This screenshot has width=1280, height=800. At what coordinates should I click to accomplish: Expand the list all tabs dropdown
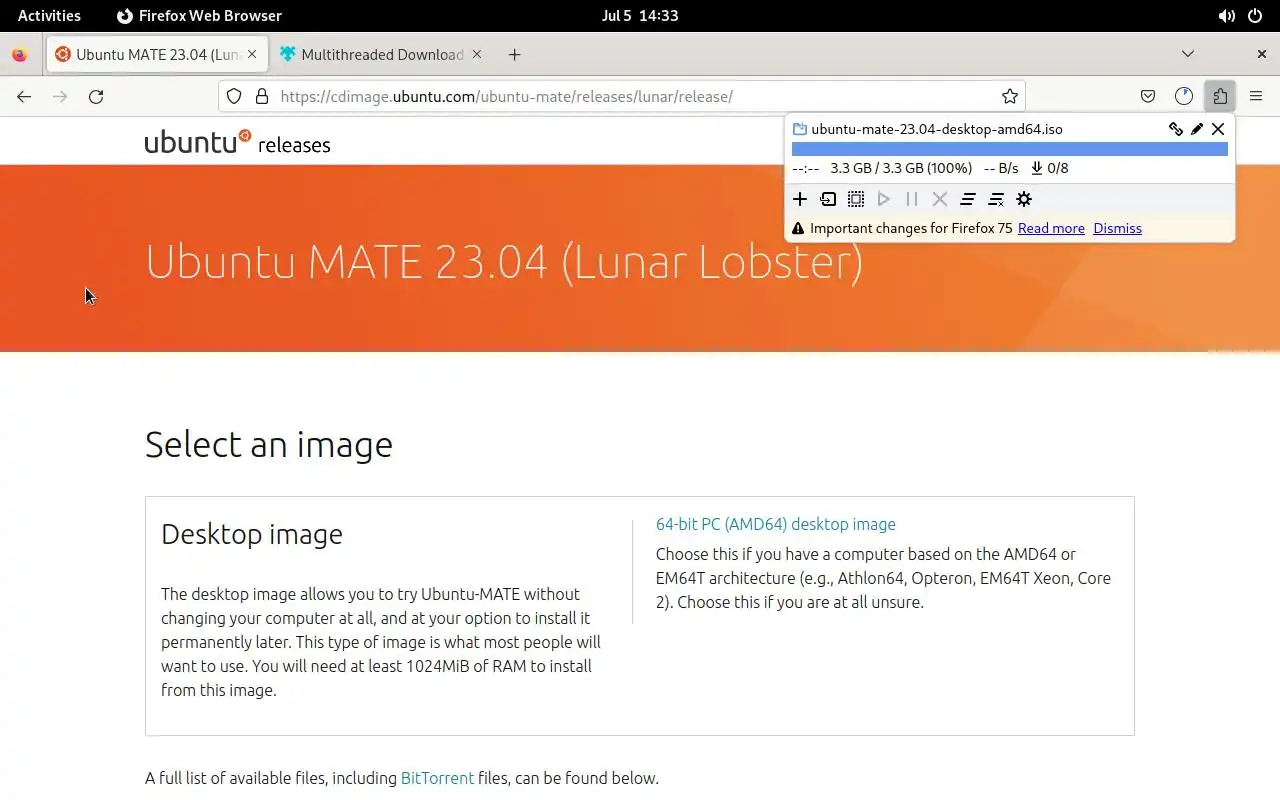[1187, 54]
